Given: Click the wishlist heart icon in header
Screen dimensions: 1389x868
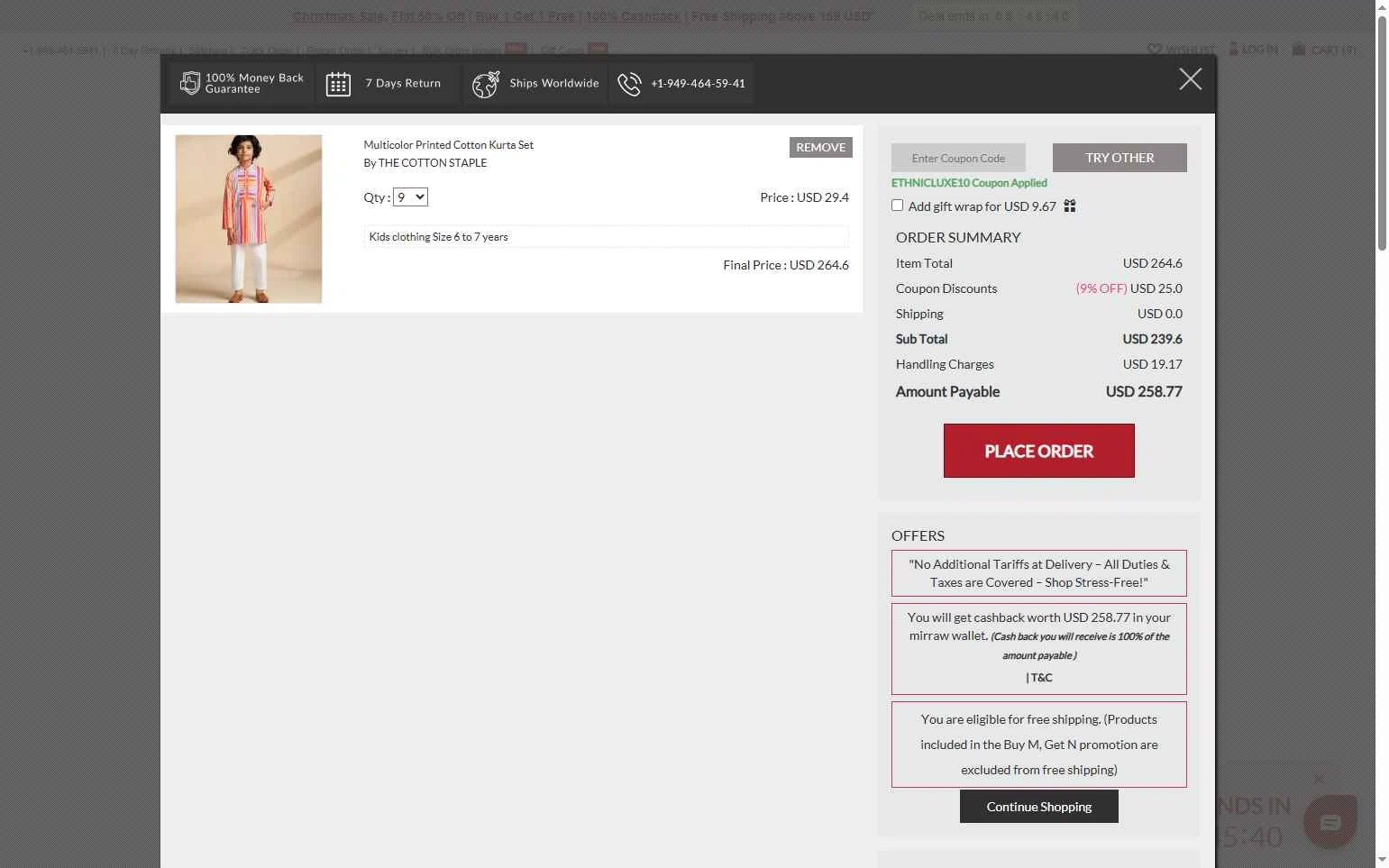Looking at the screenshot, I should 1154,50.
